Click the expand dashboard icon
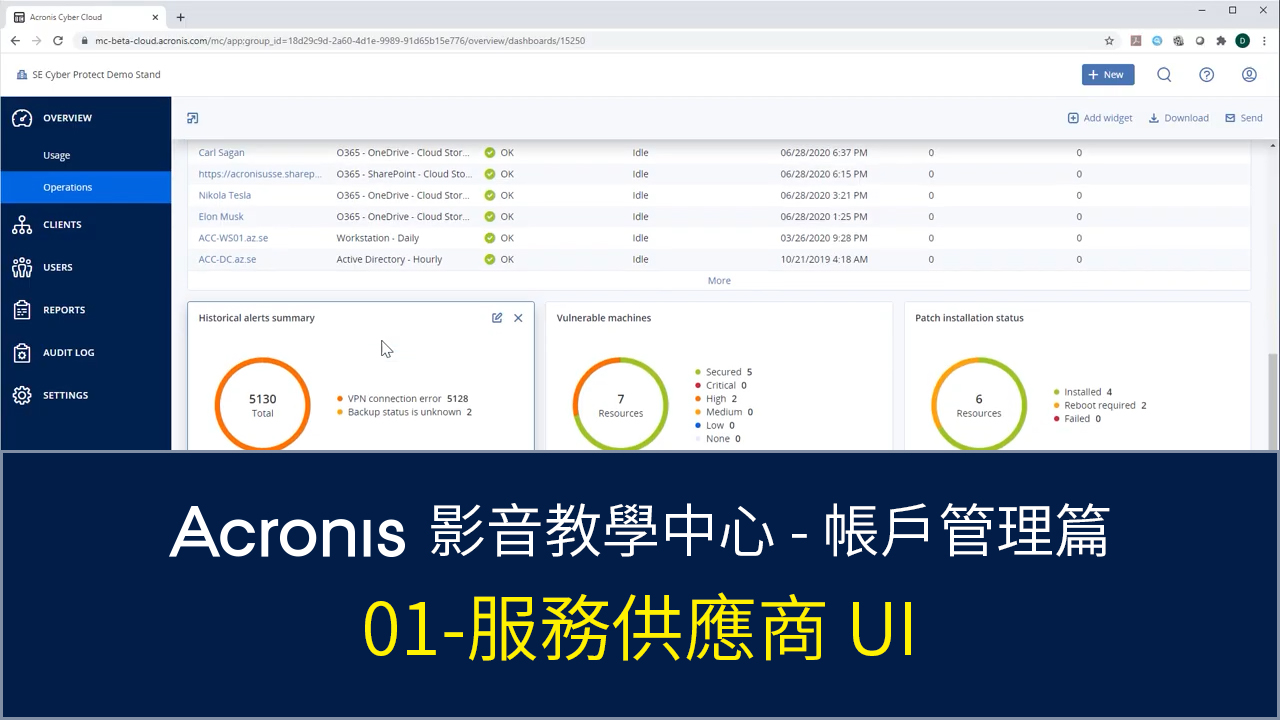Screen dimensions: 1280x720 [193, 118]
